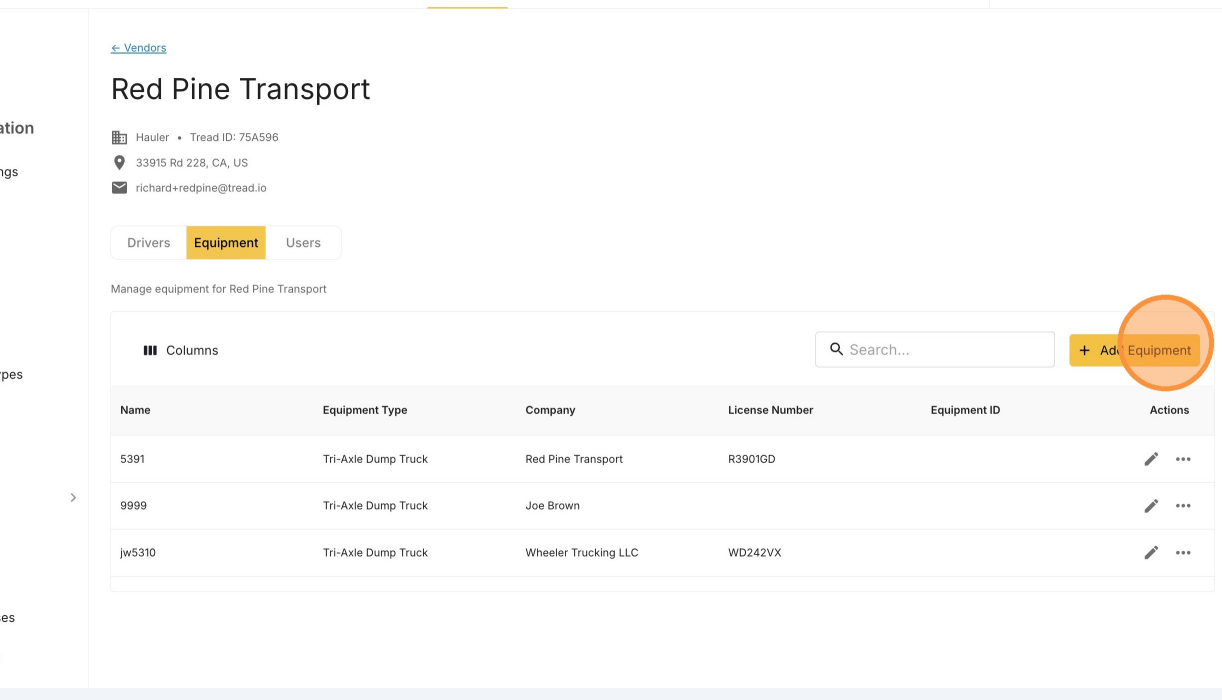Sort by the License Number column header
Image resolution: width=1222 pixels, height=700 pixels.
pyautogui.click(x=770, y=410)
